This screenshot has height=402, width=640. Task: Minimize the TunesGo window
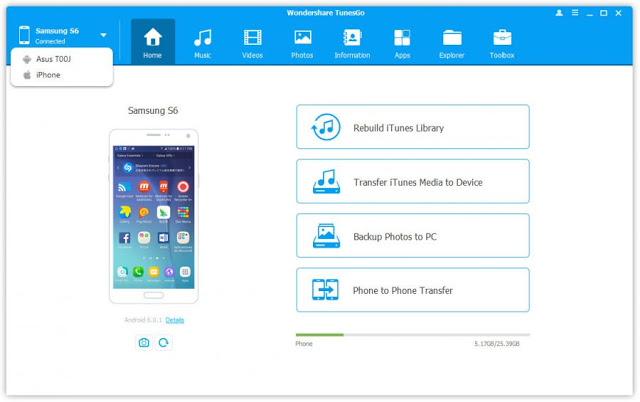(589, 13)
